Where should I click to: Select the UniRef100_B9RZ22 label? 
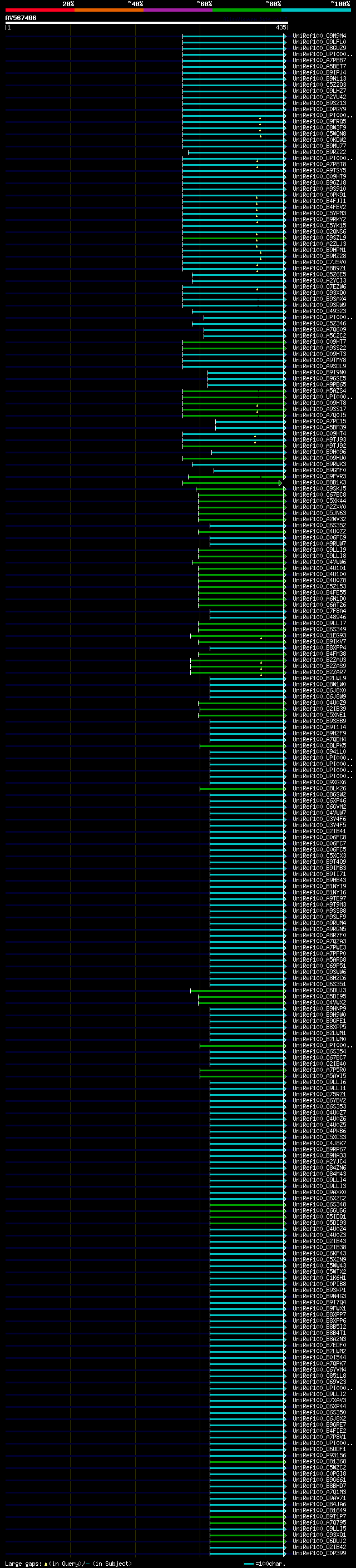pos(319,152)
